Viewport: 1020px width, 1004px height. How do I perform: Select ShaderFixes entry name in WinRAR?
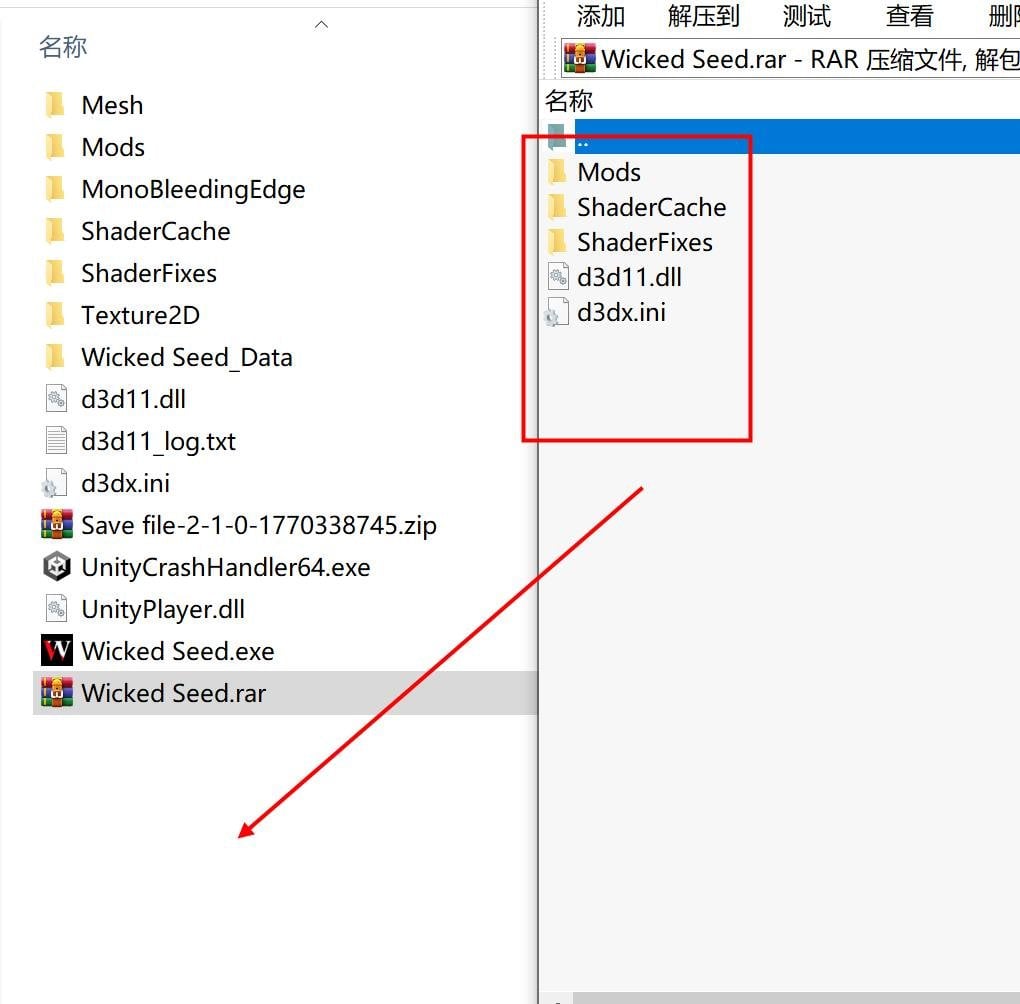pyautogui.click(x=645, y=242)
